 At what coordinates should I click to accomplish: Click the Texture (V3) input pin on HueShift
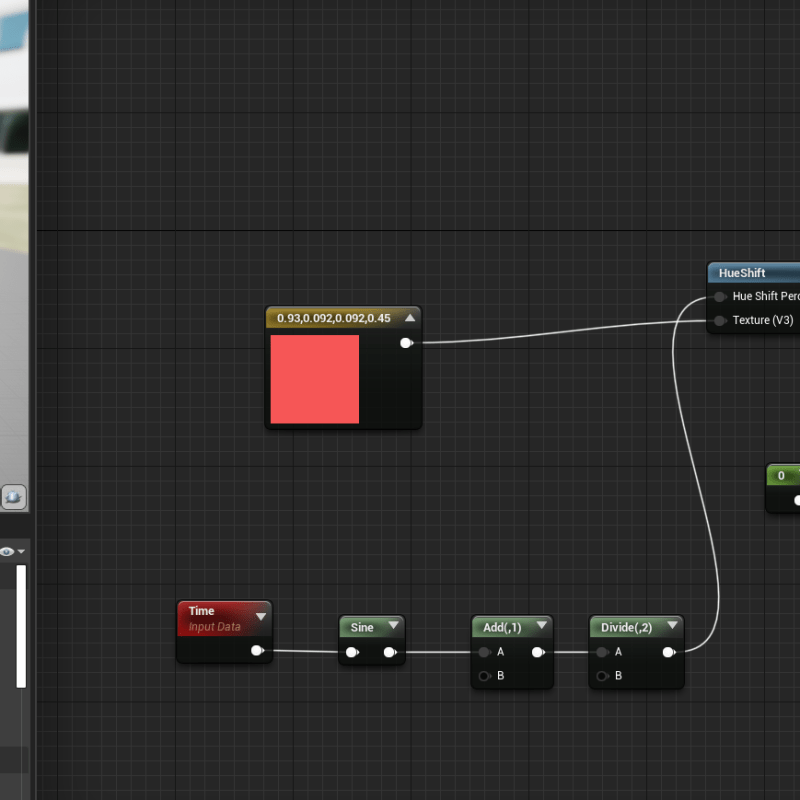tap(720, 321)
